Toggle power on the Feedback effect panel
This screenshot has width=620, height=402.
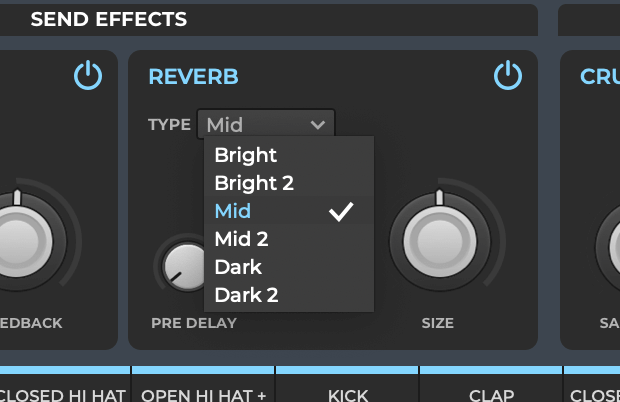88,76
